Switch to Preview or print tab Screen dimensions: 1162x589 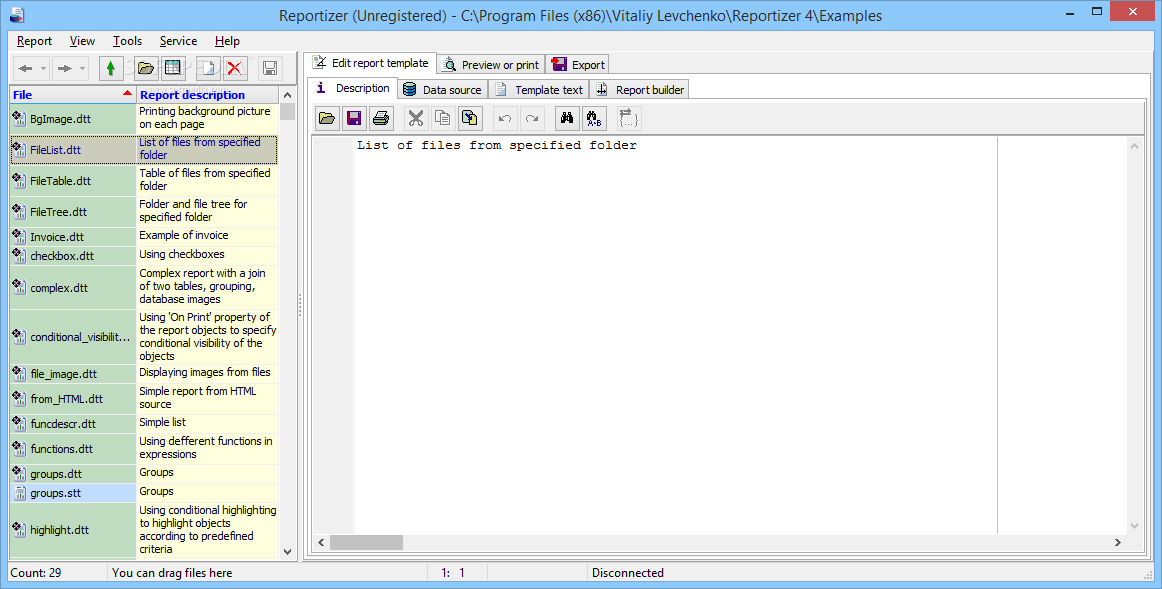[491, 64]
